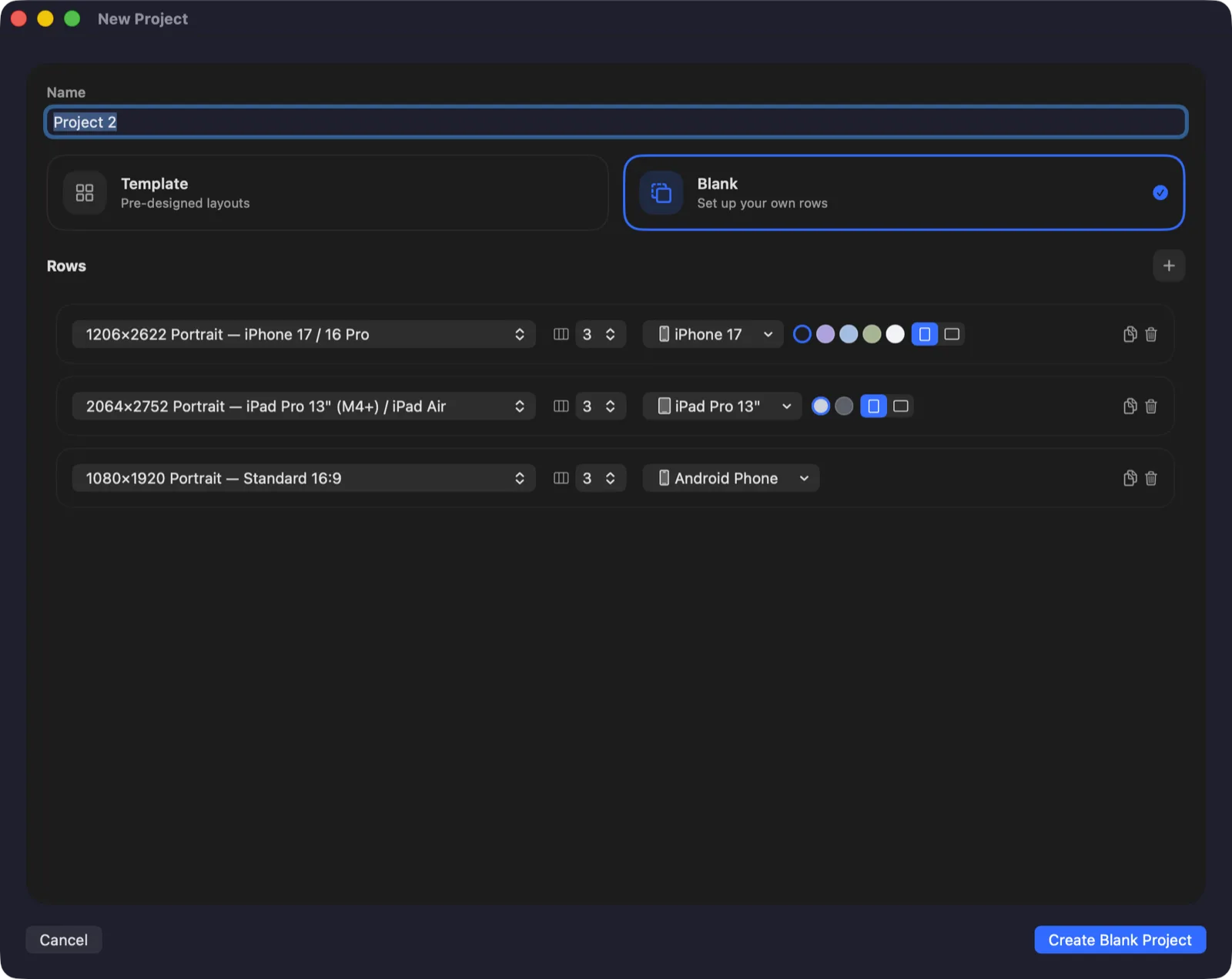Delete the iPhone 17 / 16 Pro row
This screenshot has width=1232, height=979.
pos(1151,334)
